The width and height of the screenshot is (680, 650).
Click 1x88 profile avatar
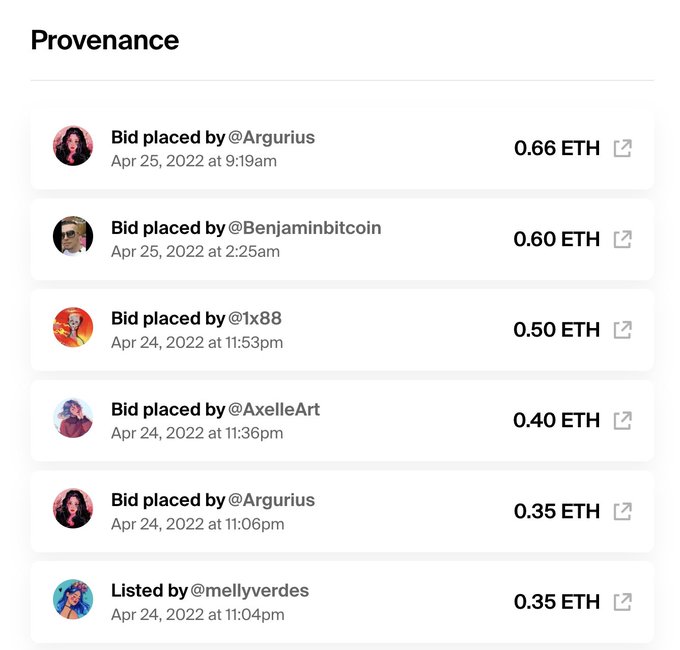coord(73,327)
